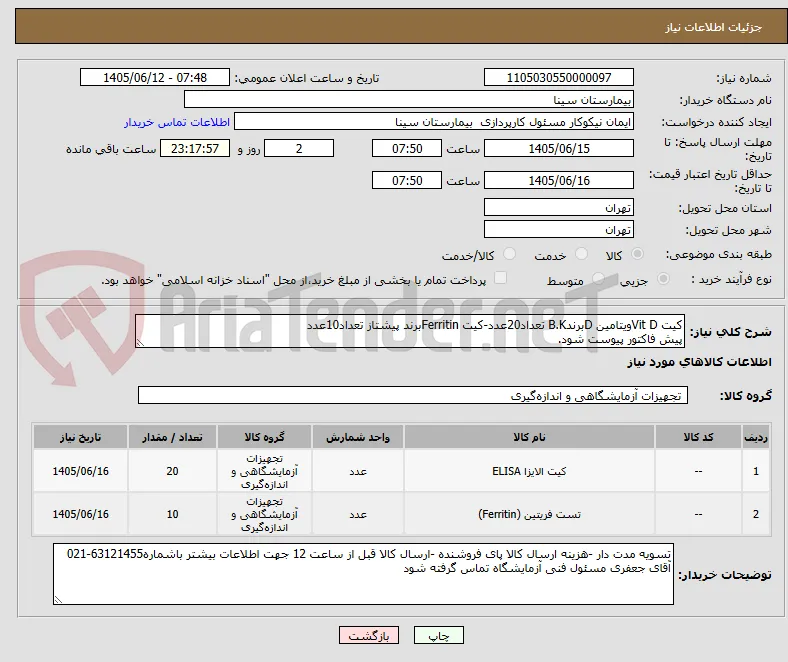Select the جزیی purchase type radio
This screenshot has height=662, width=788.
click(x=663, y=278)
